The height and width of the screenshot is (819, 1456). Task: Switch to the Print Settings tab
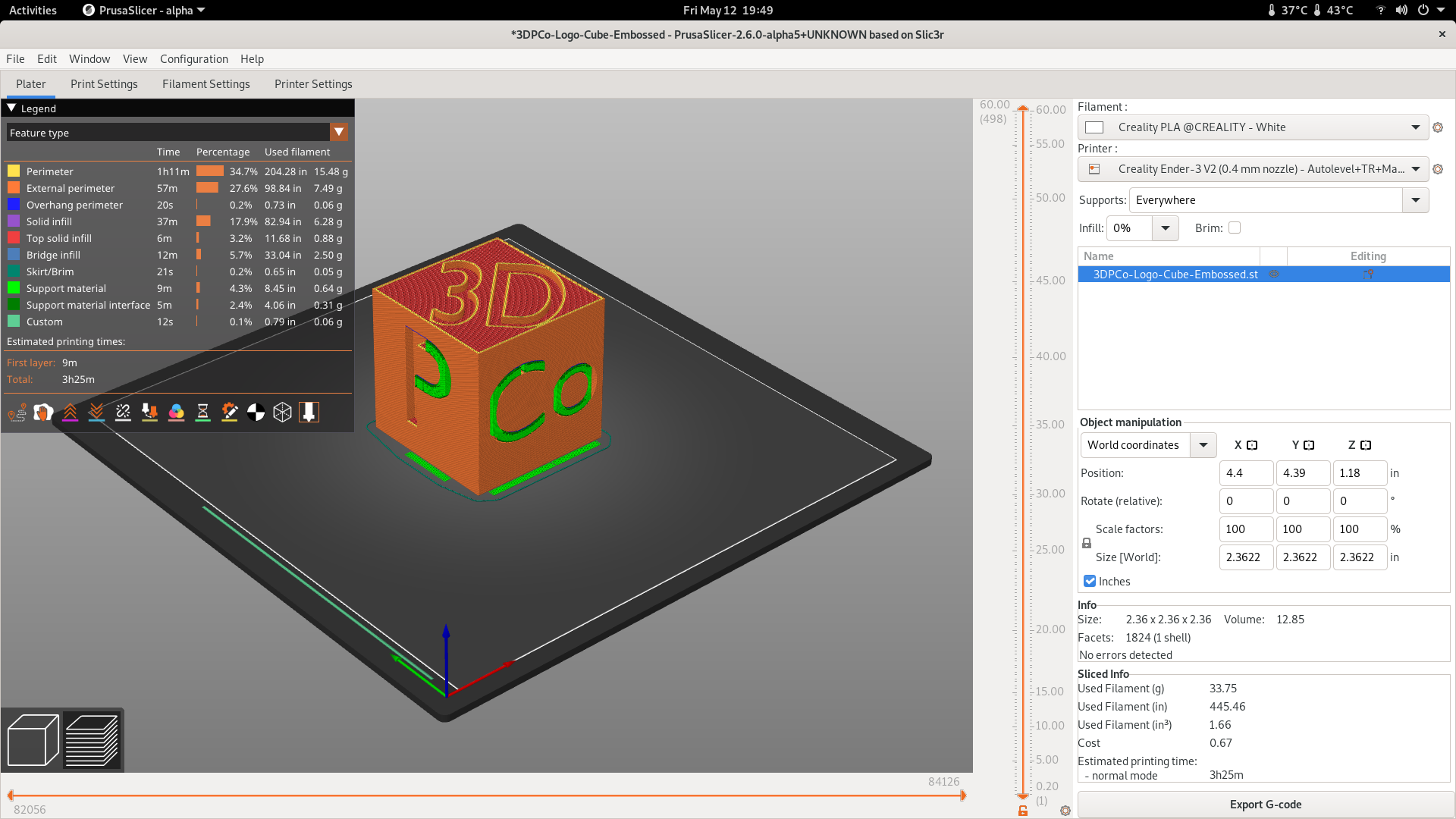point(104,84)
